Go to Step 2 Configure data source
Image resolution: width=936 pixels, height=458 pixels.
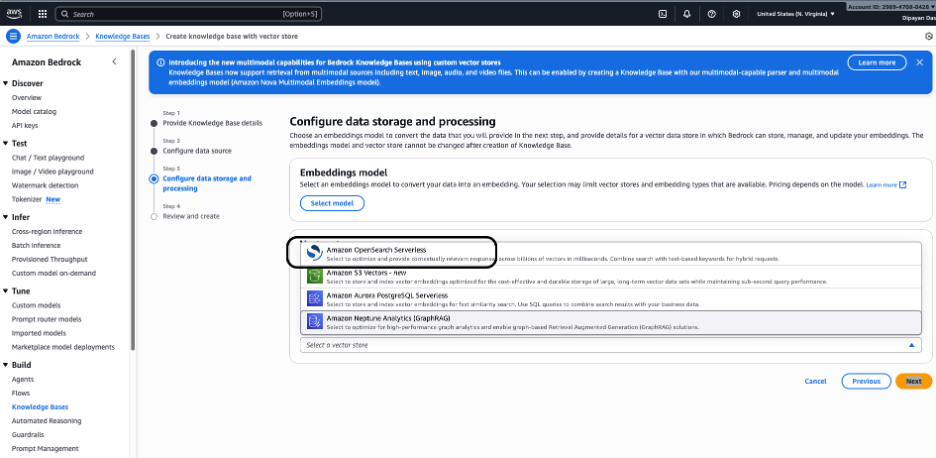[x=197, y=151]
